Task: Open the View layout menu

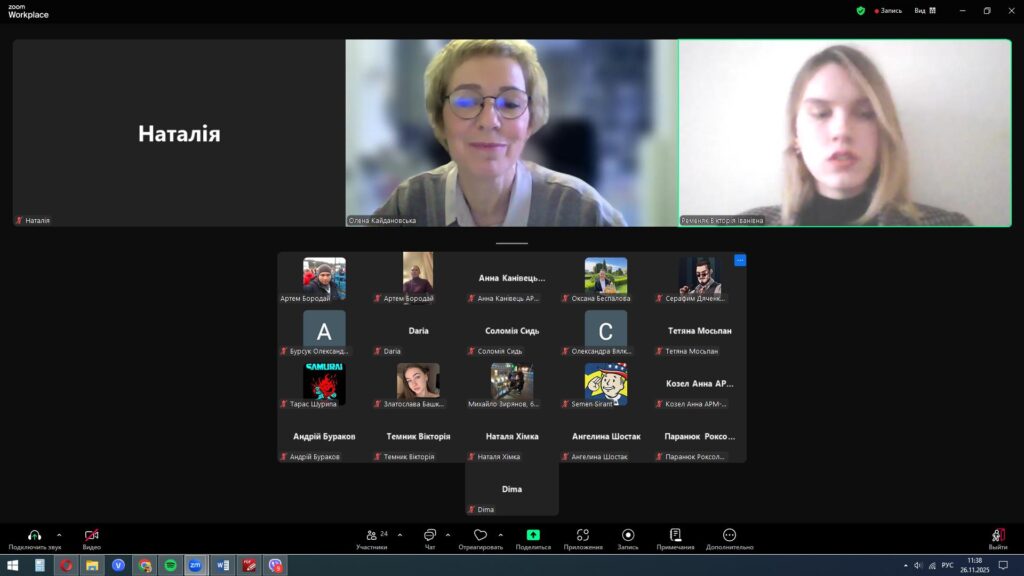Action: tap(924, 10)
